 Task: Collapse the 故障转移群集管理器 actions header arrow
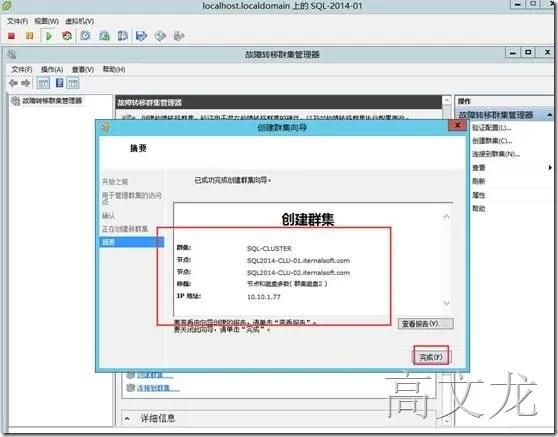click(x=550, y=115)
